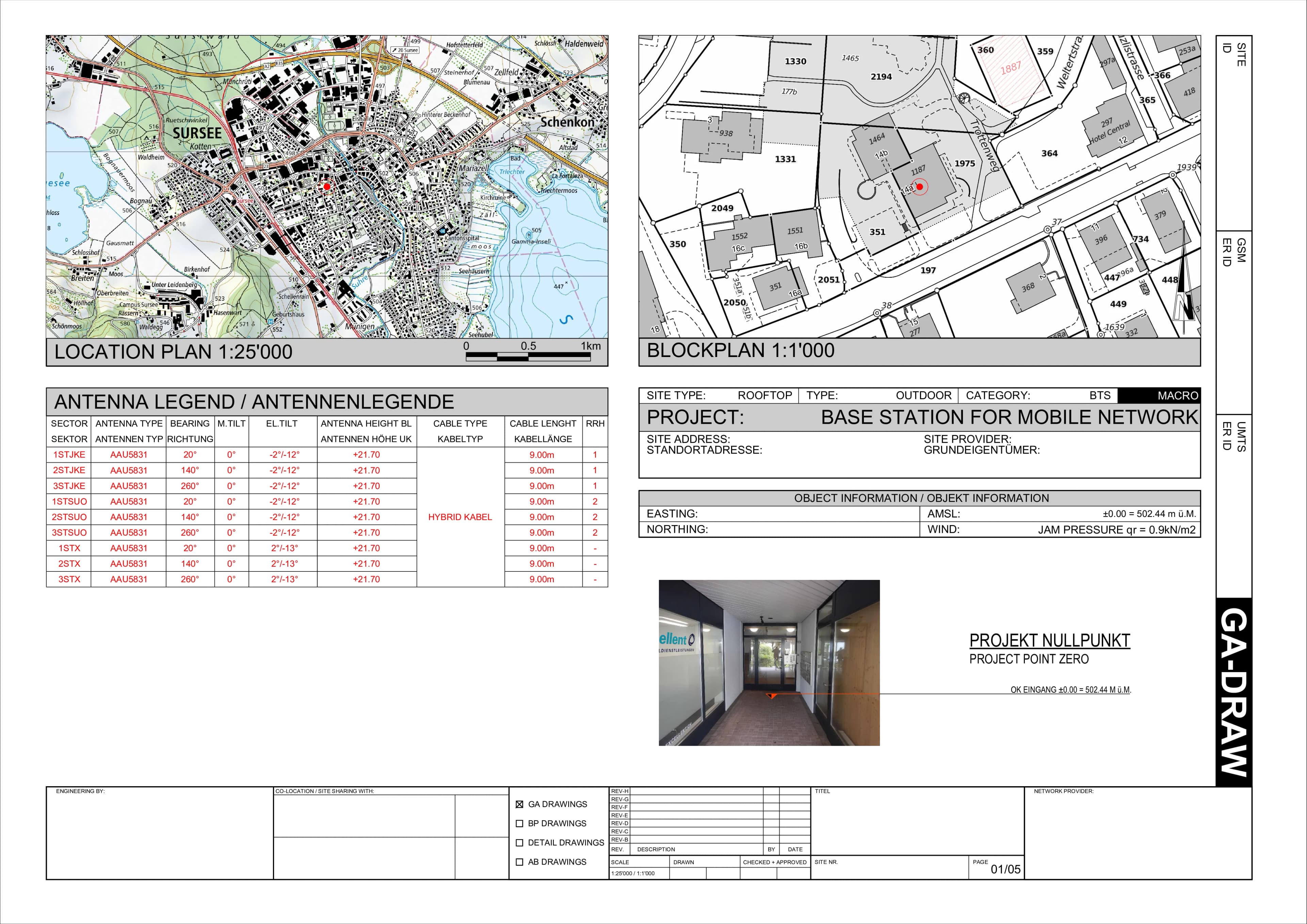Click the vertical GA-DRAW title block
Viewport: 1307px width, 924px height.
(1233, 692)
